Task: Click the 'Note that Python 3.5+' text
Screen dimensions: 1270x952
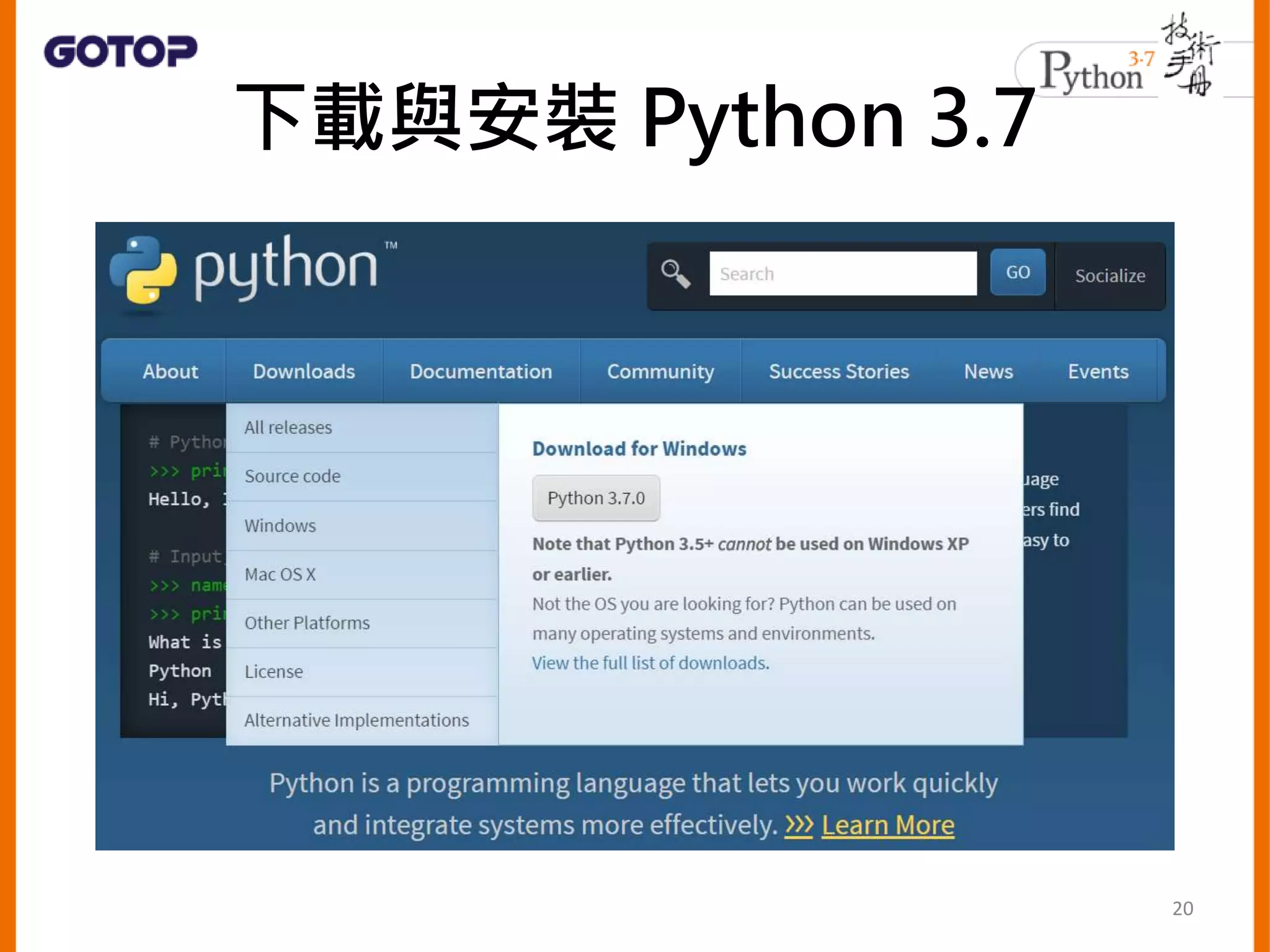Action: pos(623,544)
